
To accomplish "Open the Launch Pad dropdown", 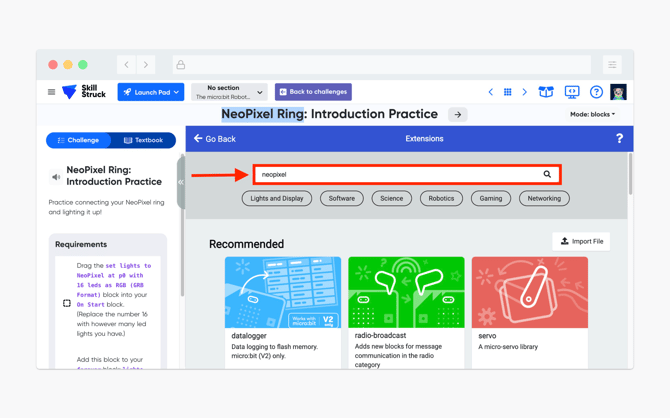I will pyautogui.click(x=151, y=92).
